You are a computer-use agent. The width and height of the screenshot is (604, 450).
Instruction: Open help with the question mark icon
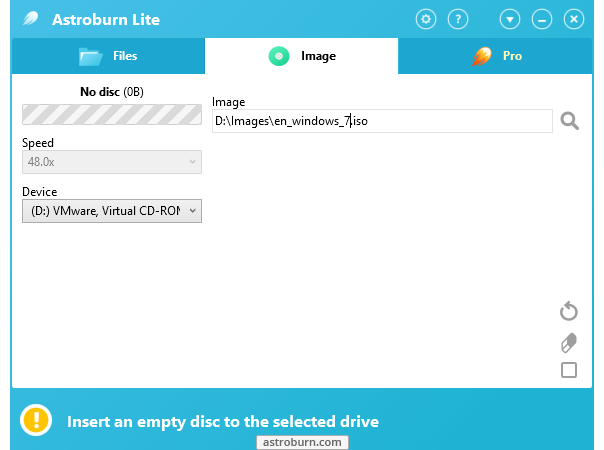pos(458,19)
